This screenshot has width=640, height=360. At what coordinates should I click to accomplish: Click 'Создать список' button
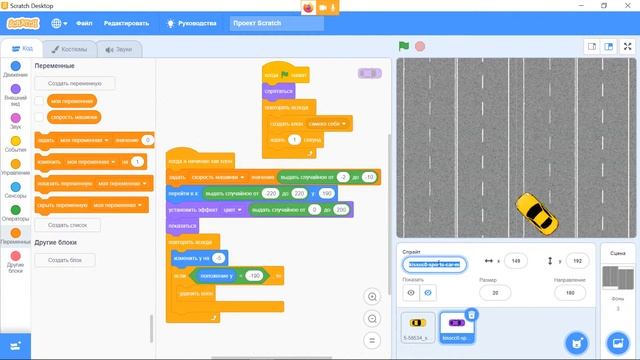point(68,225)
